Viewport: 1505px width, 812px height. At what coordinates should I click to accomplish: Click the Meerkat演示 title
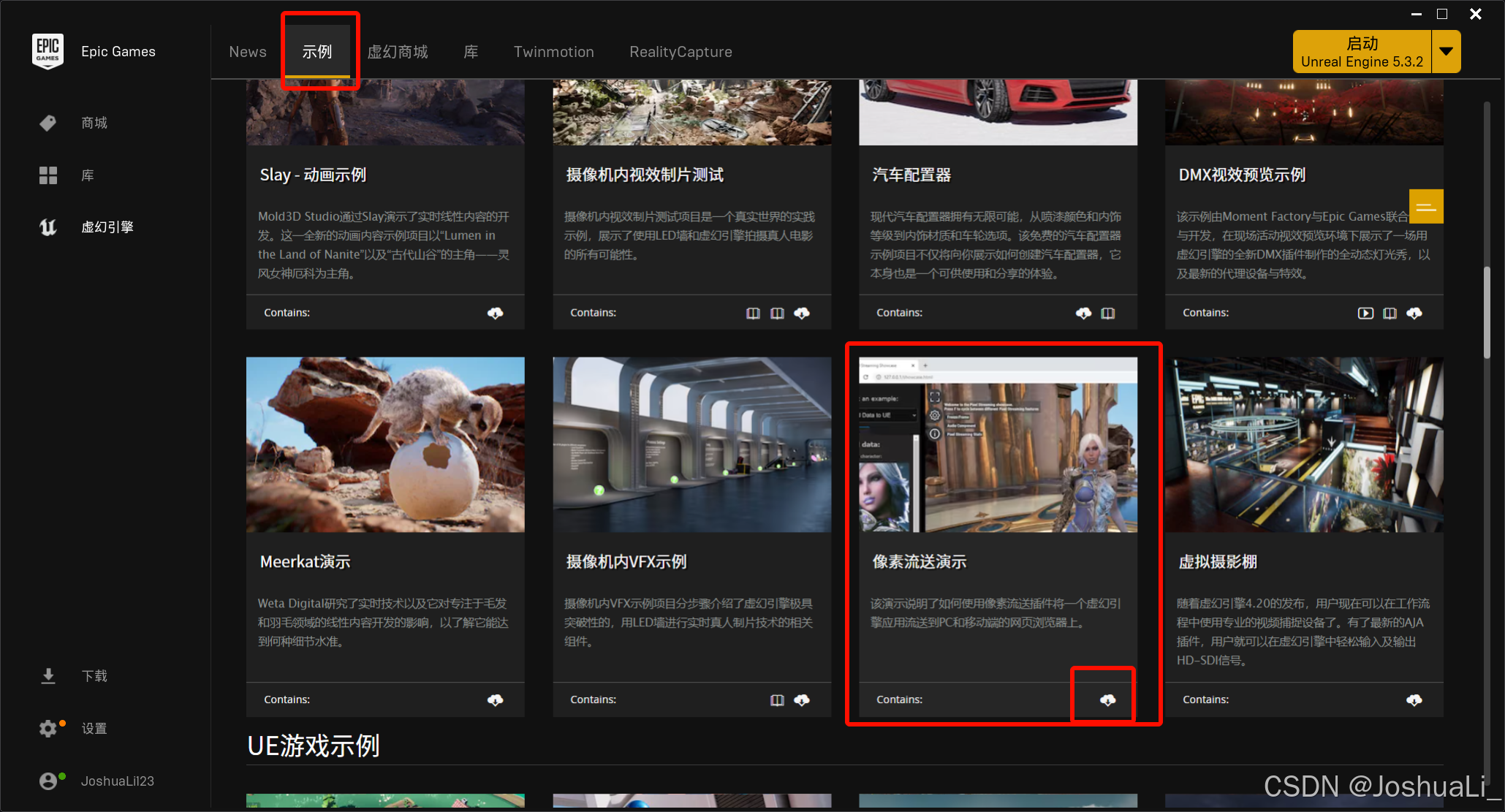[x=306, y=561]
